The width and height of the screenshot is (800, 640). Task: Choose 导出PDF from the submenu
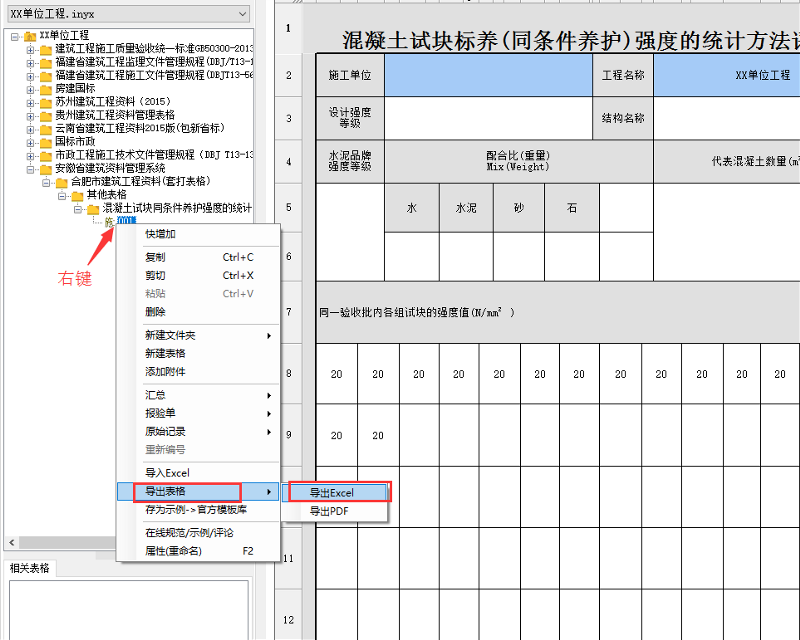[328, 511]
